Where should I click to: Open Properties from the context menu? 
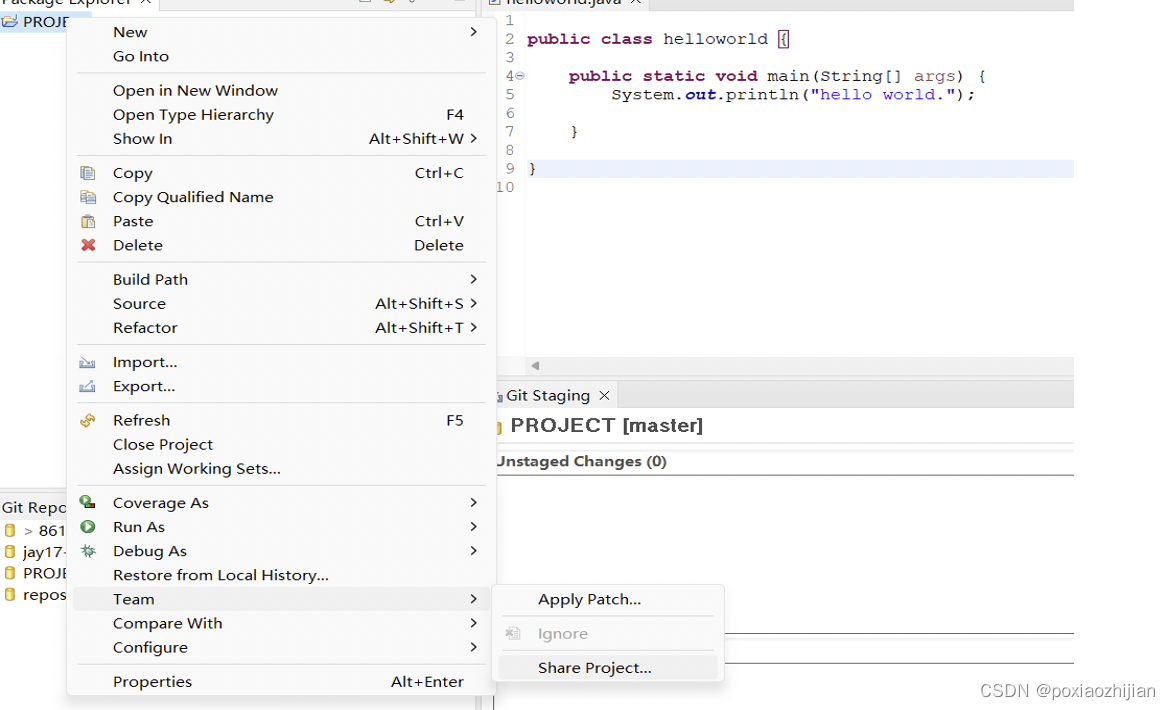152,682
